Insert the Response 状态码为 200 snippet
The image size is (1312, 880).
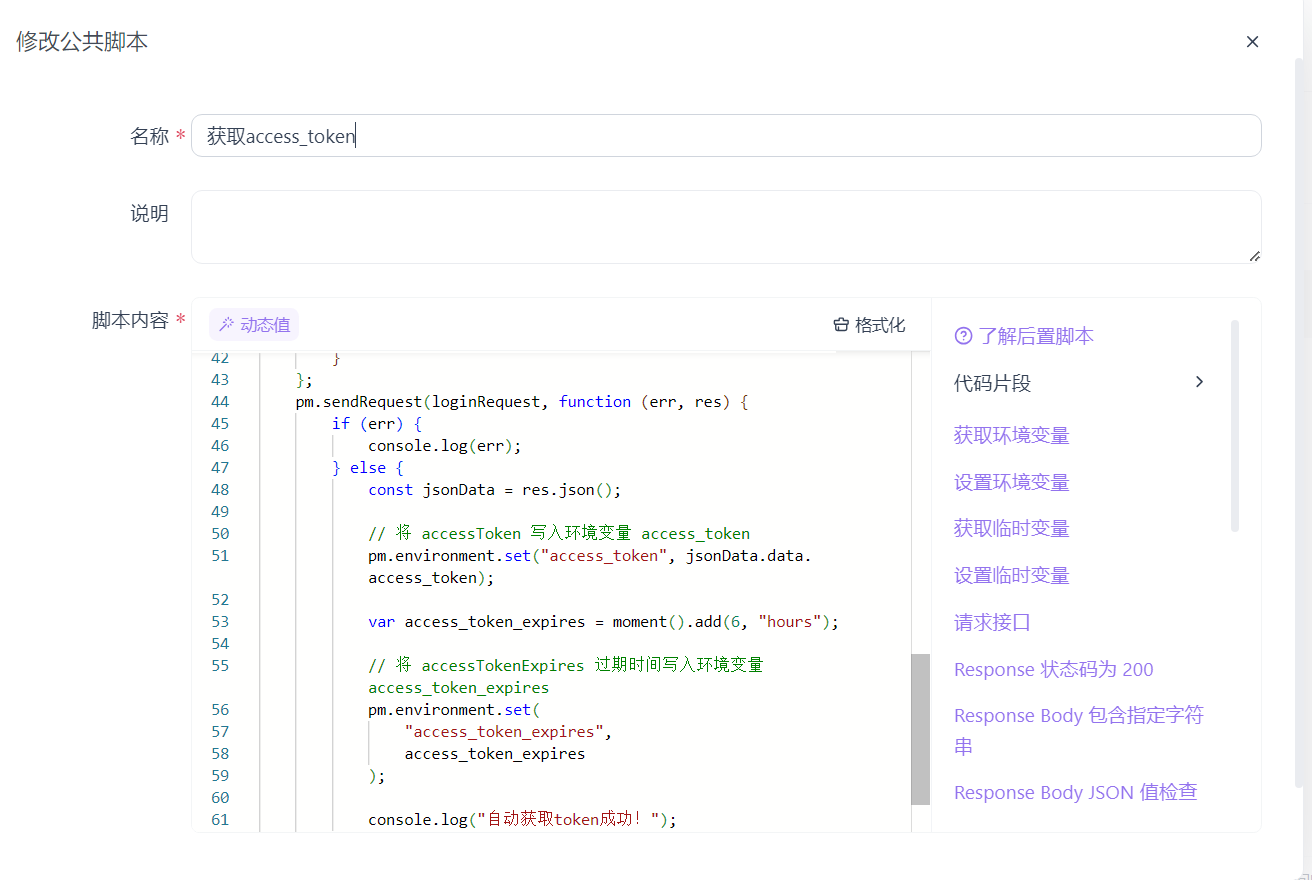pos(1053,669)
